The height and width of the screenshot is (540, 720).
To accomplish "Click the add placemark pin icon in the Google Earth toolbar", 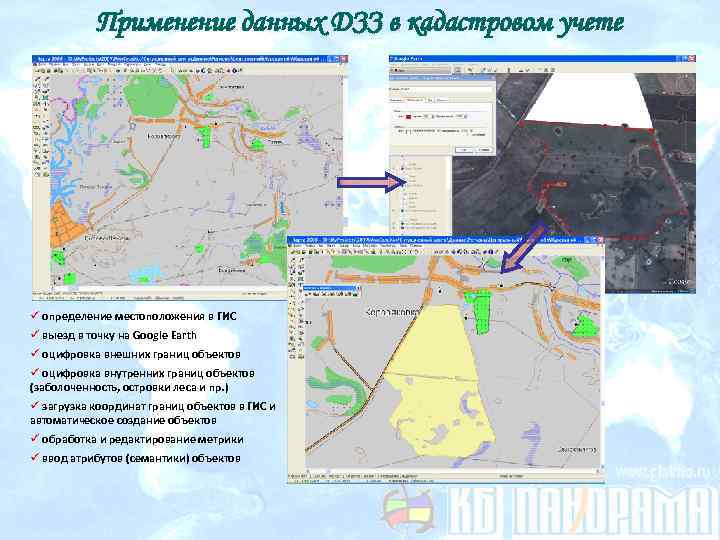I will (470, 70).
